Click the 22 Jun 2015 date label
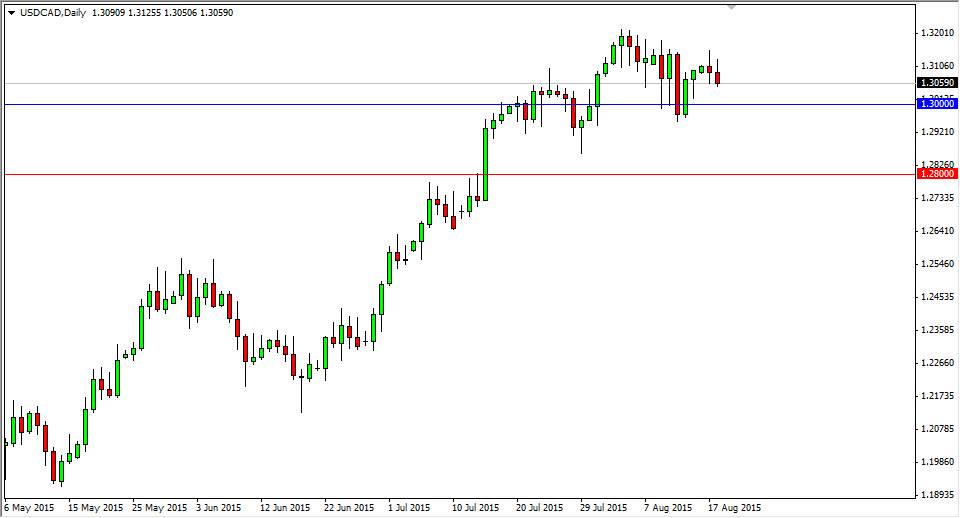 coord(349,508)
